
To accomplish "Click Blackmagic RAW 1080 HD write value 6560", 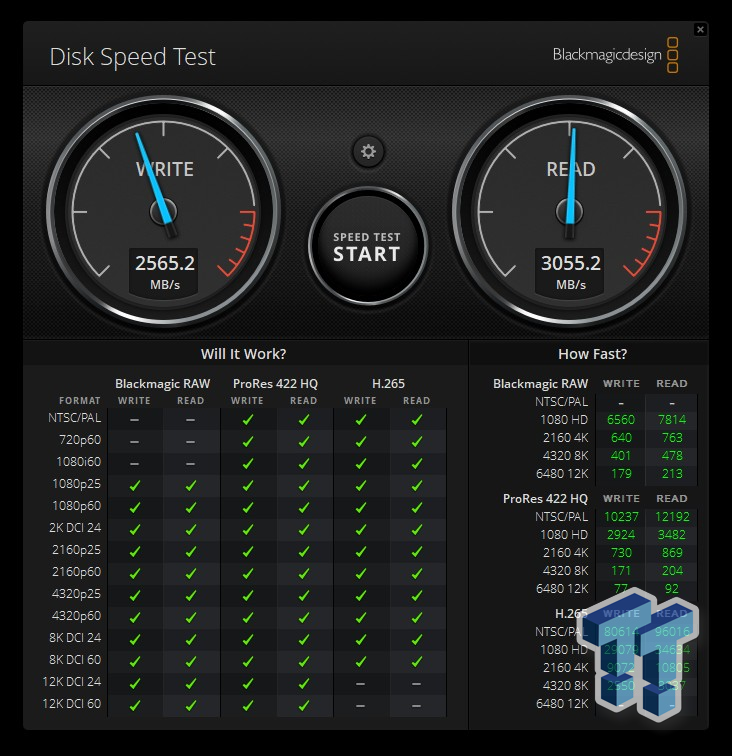I will tap(621, 419).
